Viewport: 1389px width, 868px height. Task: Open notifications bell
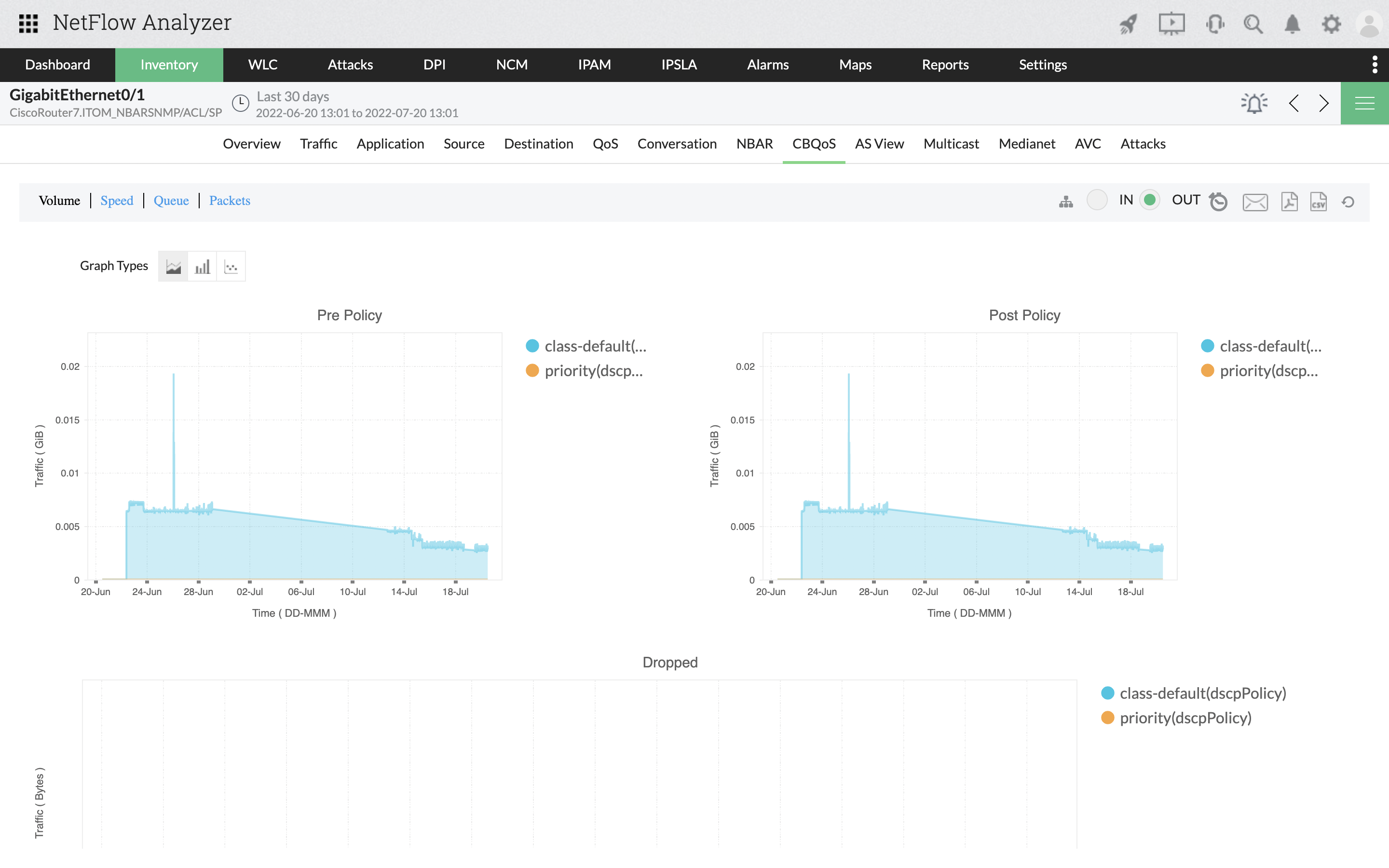pos(1292,24)
